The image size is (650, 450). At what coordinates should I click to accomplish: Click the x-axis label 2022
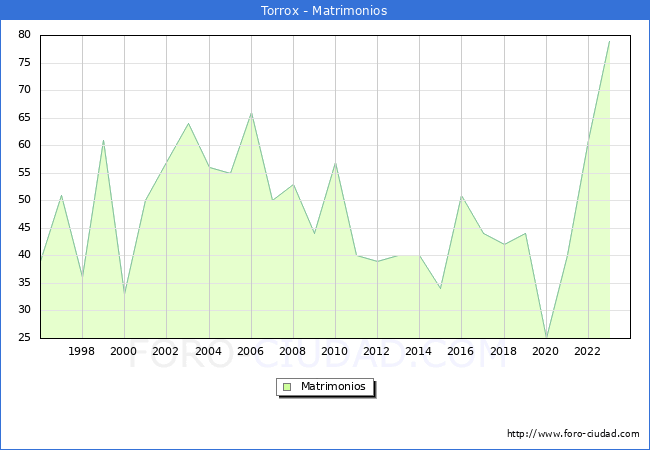(x=587, y=351)
